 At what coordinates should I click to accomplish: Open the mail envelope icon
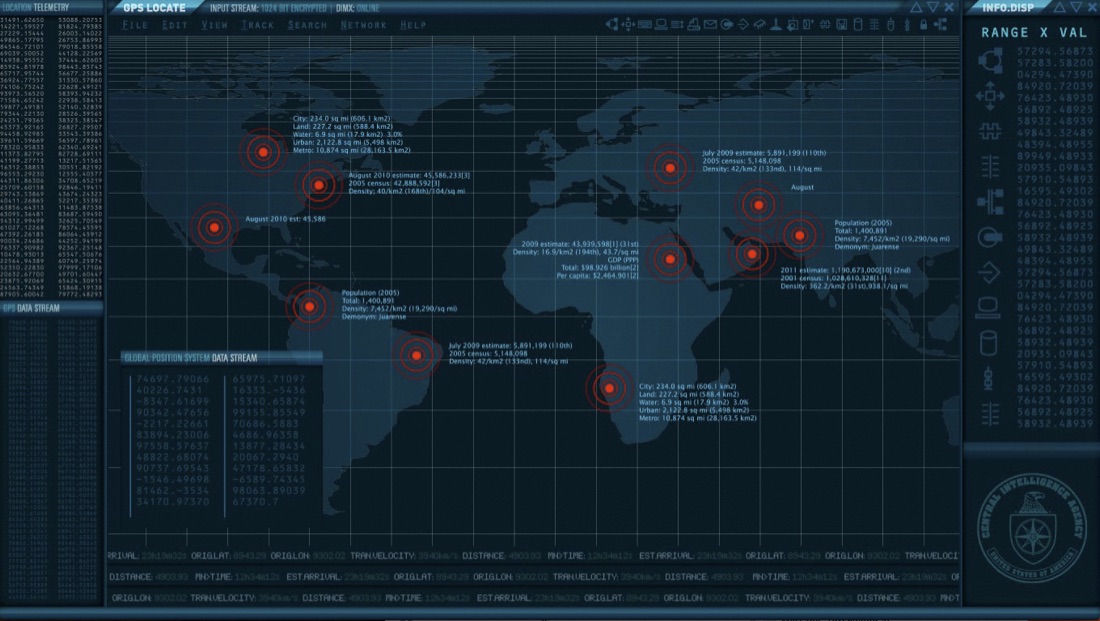(710, 25)
